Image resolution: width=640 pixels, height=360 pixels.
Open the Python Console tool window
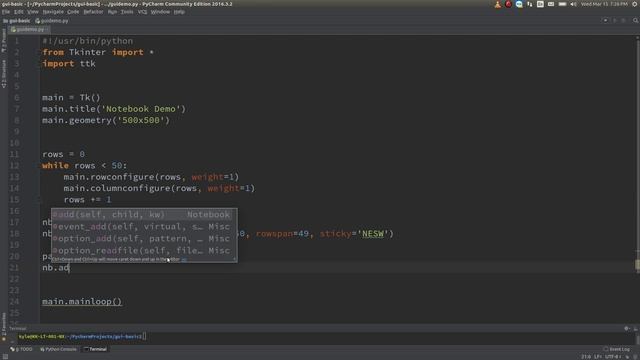tap(58, 349)
